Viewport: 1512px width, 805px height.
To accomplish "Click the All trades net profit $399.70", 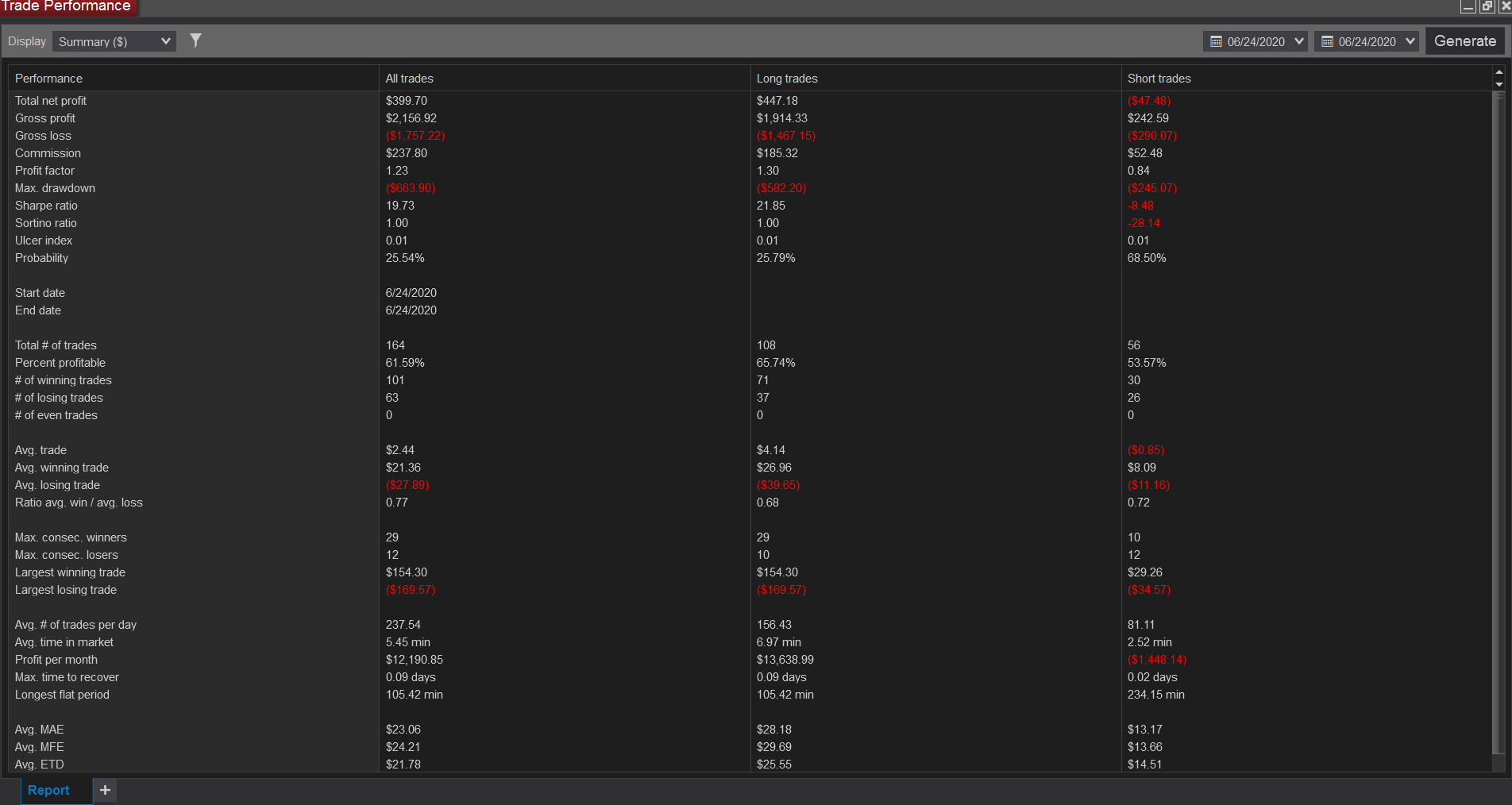I will tap(407, 101).
